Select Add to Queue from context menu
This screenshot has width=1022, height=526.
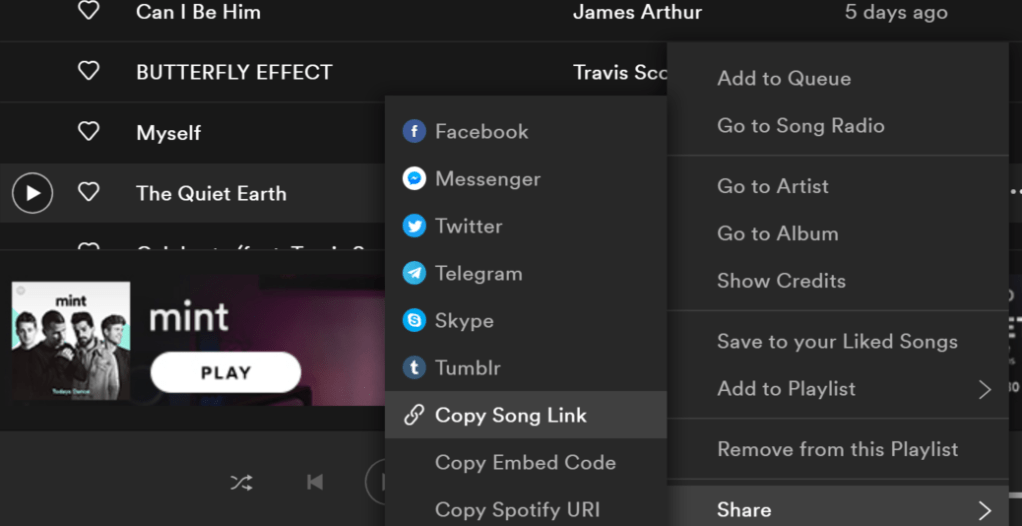[x=784, y=79]
